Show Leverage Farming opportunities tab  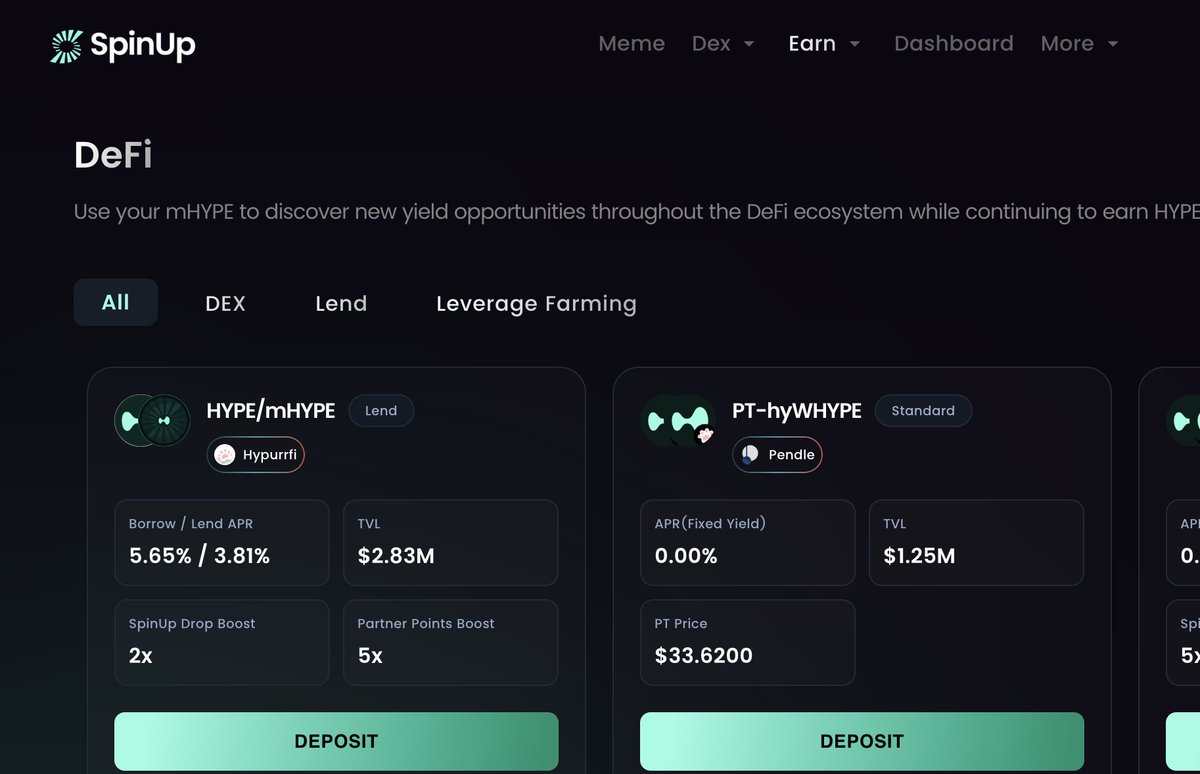(536, 304)
